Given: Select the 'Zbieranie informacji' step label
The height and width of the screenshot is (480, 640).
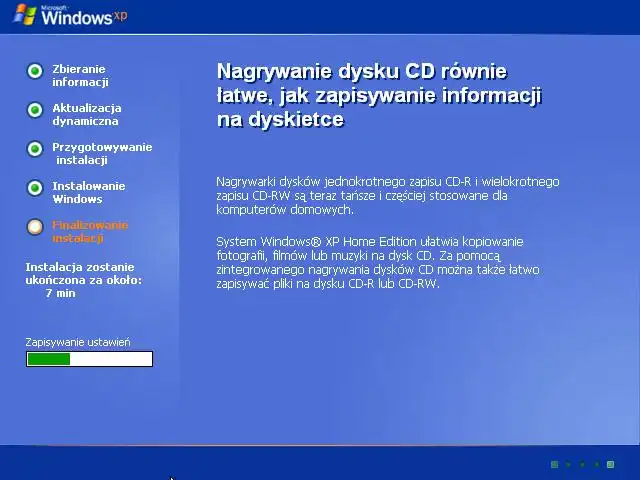Looking at the screenshot, I should pyautogui.click(x=80, y=76).
